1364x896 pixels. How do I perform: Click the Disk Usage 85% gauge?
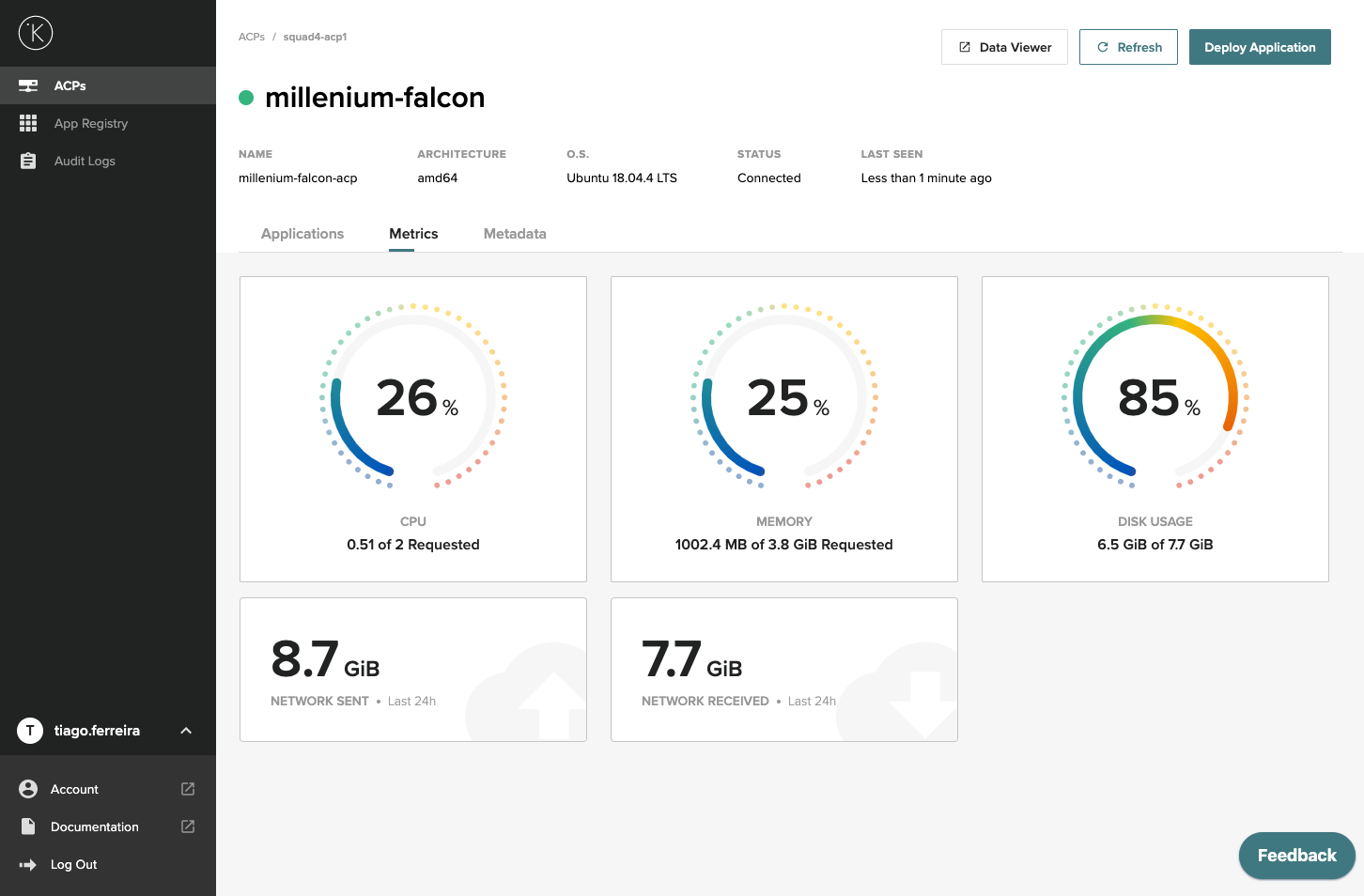[x=1155, y=396]
